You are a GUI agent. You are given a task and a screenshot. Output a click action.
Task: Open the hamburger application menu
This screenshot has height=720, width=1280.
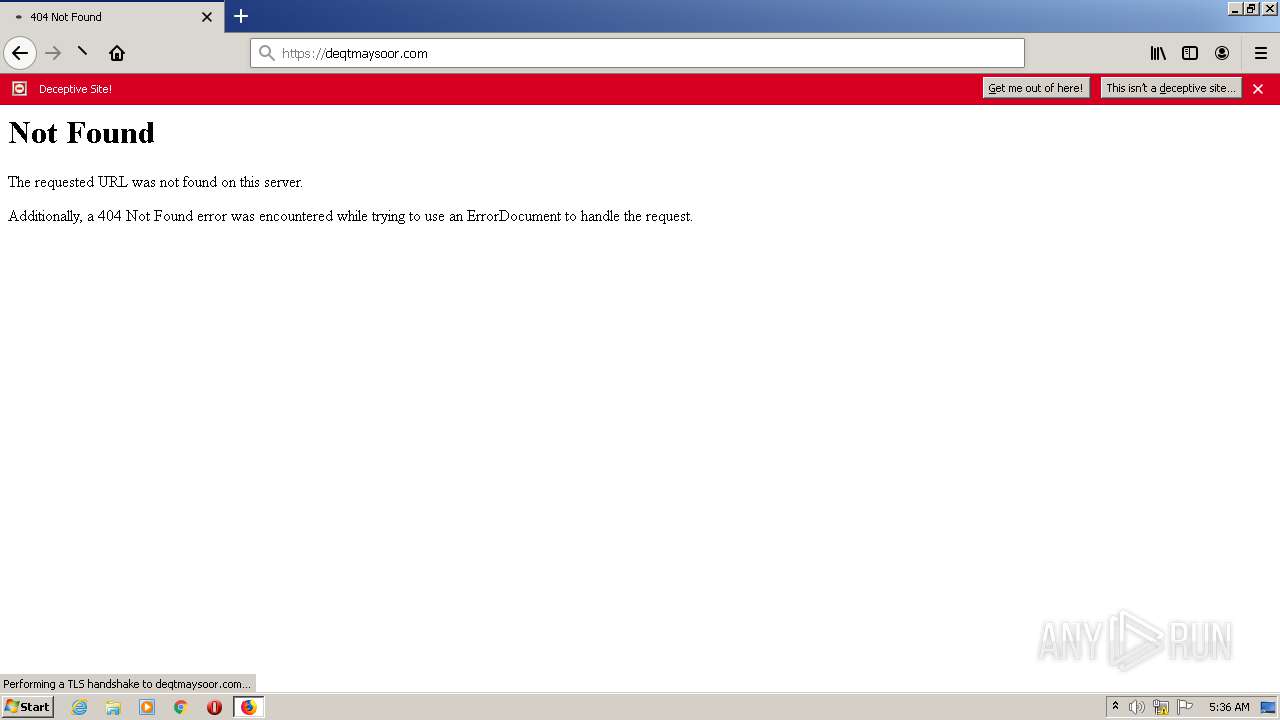1261,53
